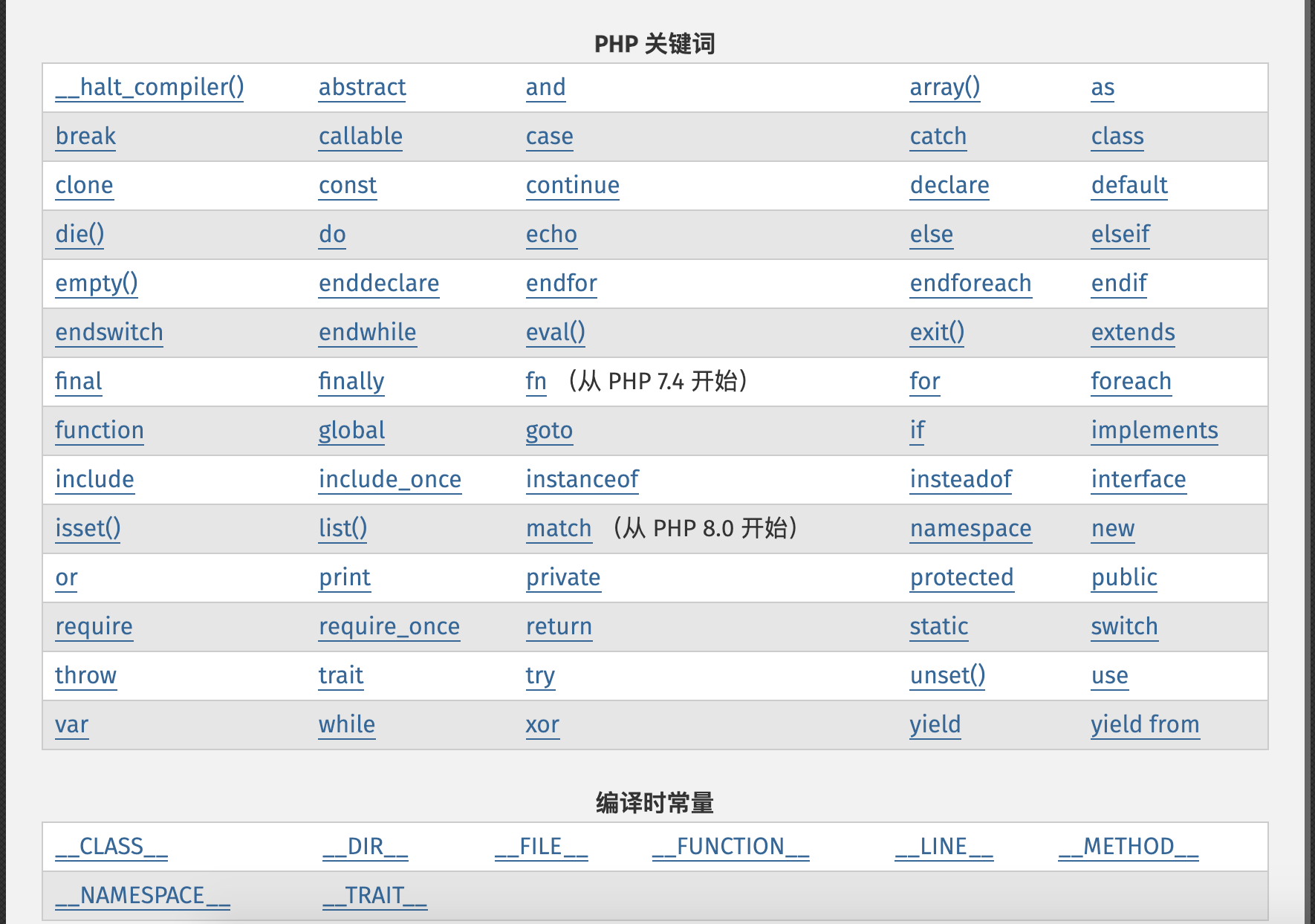Open the declare keyword link
The height and width of the screenshot is (924, 1315).
click(x=949, y=186)
